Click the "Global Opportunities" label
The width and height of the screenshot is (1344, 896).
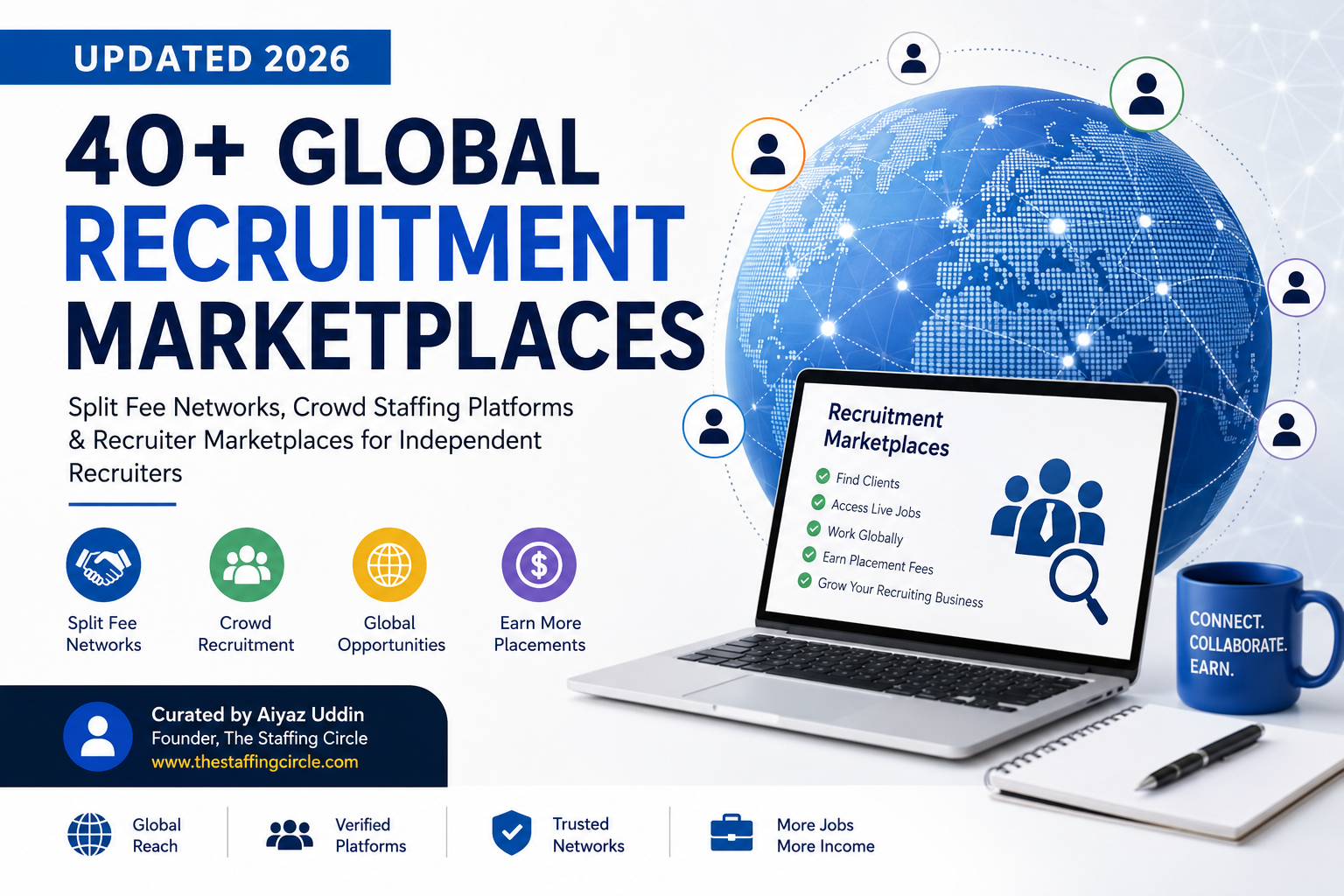pyautogui.click(x=391, y=633)
